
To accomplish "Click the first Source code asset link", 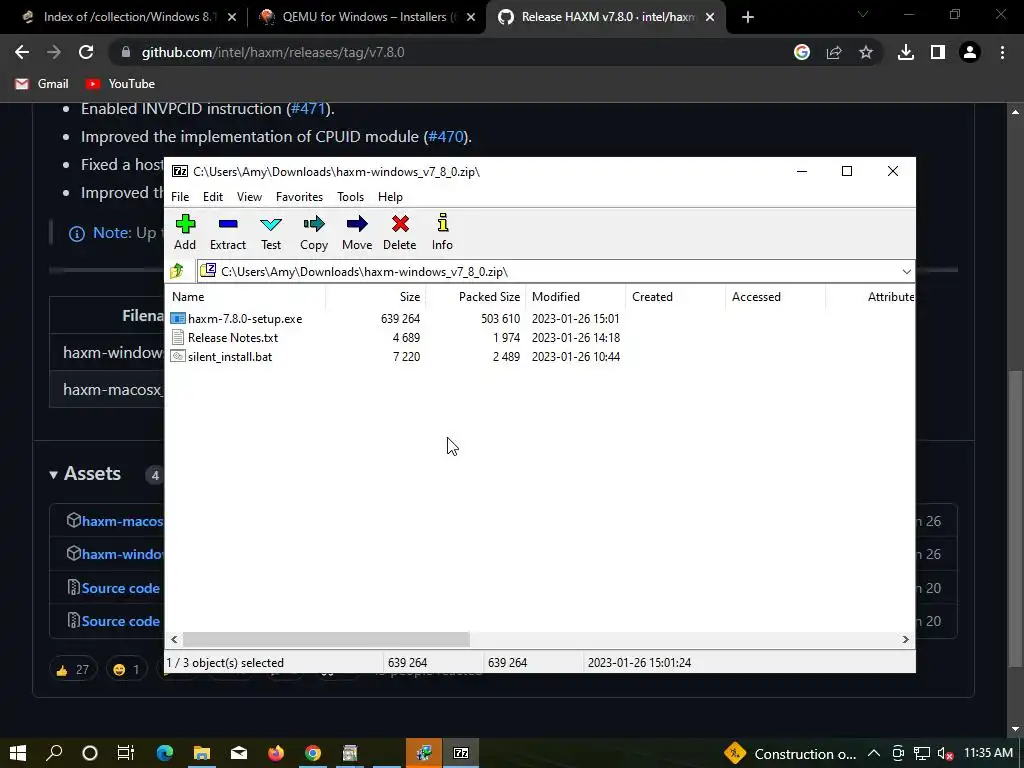I will point(120,588).
